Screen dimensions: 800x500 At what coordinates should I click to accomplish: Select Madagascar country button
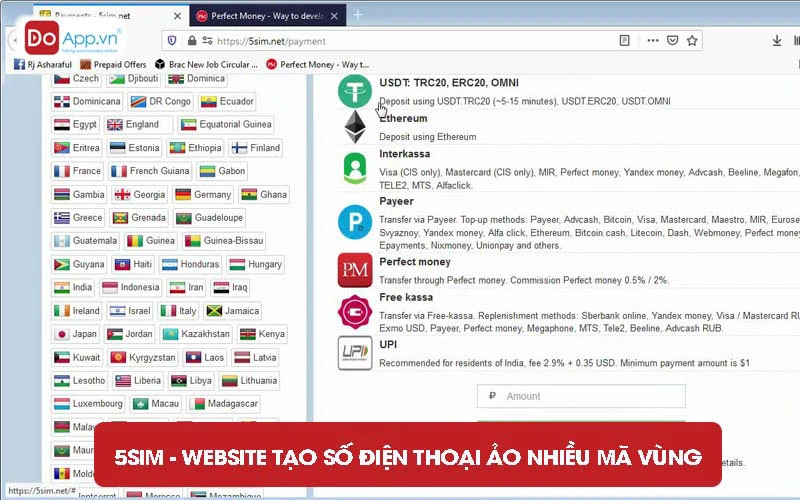(223, 404)
